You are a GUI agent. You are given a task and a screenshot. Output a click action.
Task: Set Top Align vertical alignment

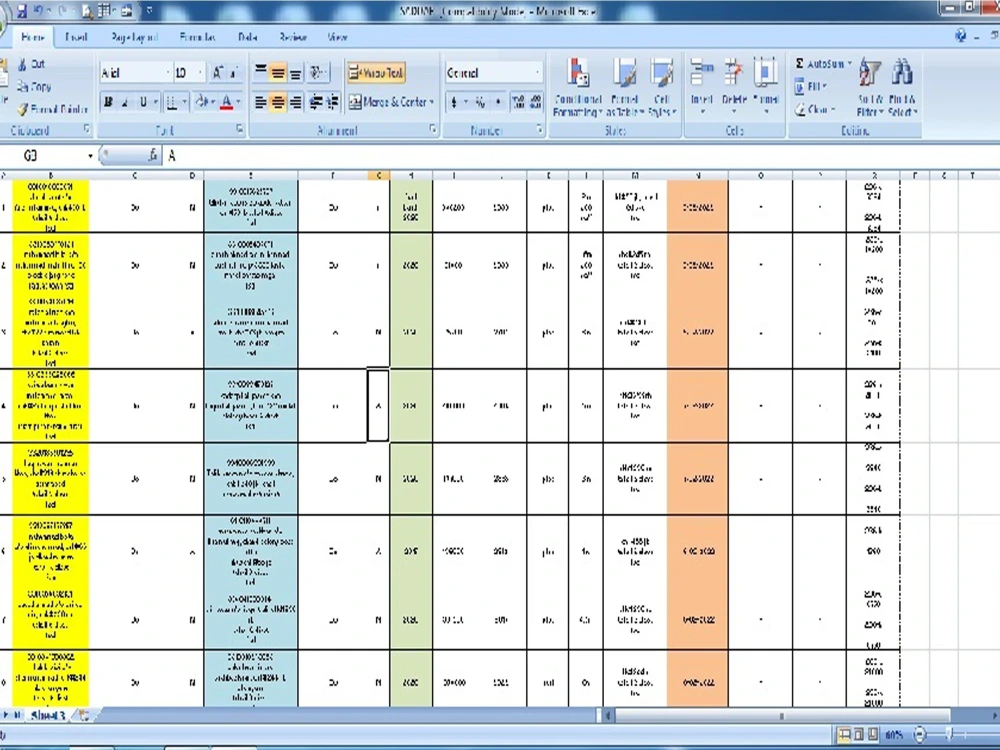point(261,73)
